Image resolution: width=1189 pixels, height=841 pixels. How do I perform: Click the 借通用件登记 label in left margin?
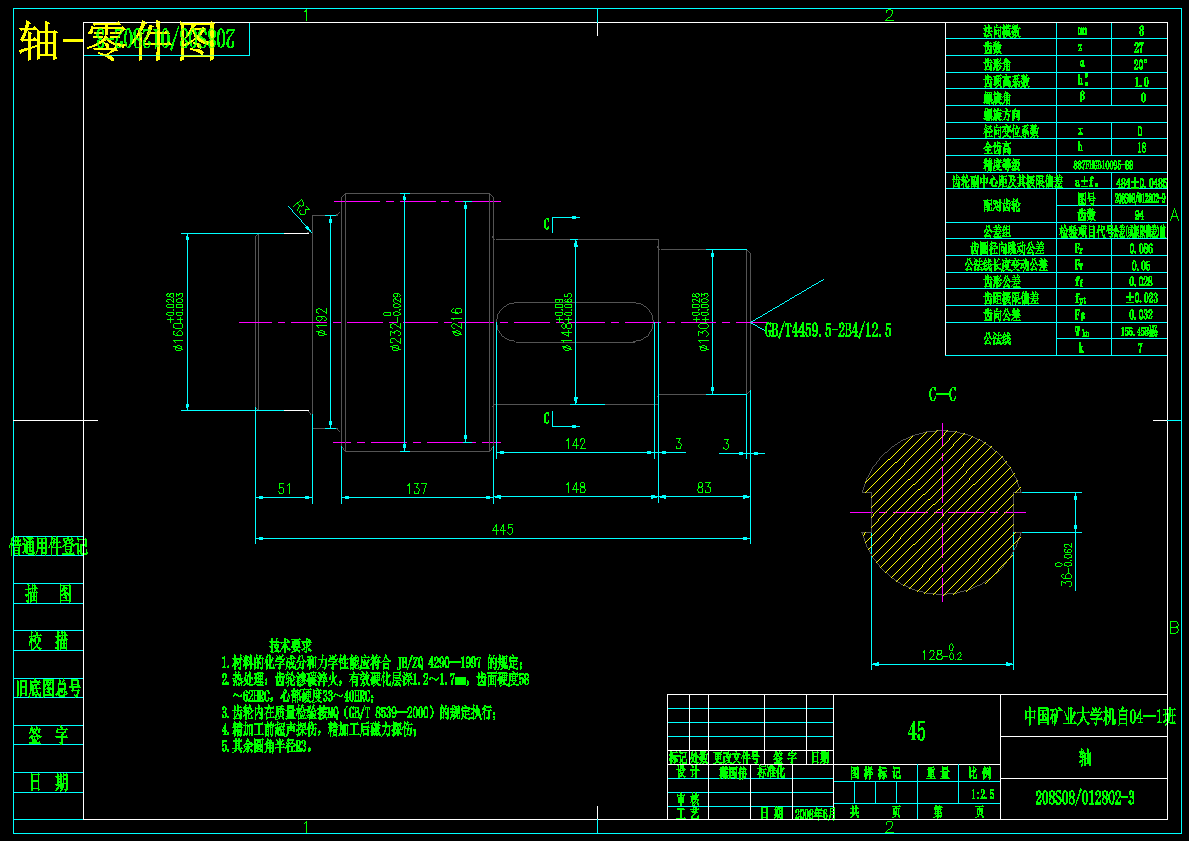click(x=49, y=546)
